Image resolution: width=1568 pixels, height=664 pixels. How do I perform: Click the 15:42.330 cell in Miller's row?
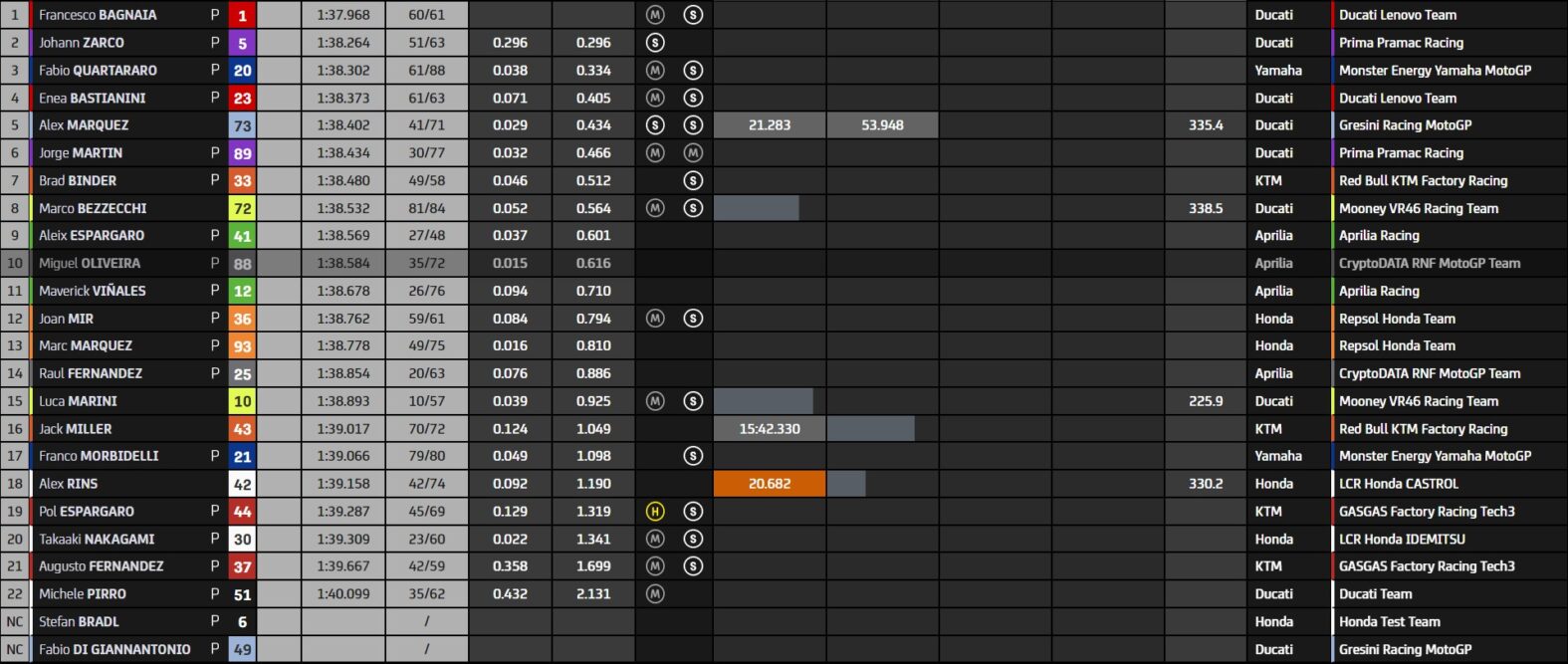coord(770,429)
